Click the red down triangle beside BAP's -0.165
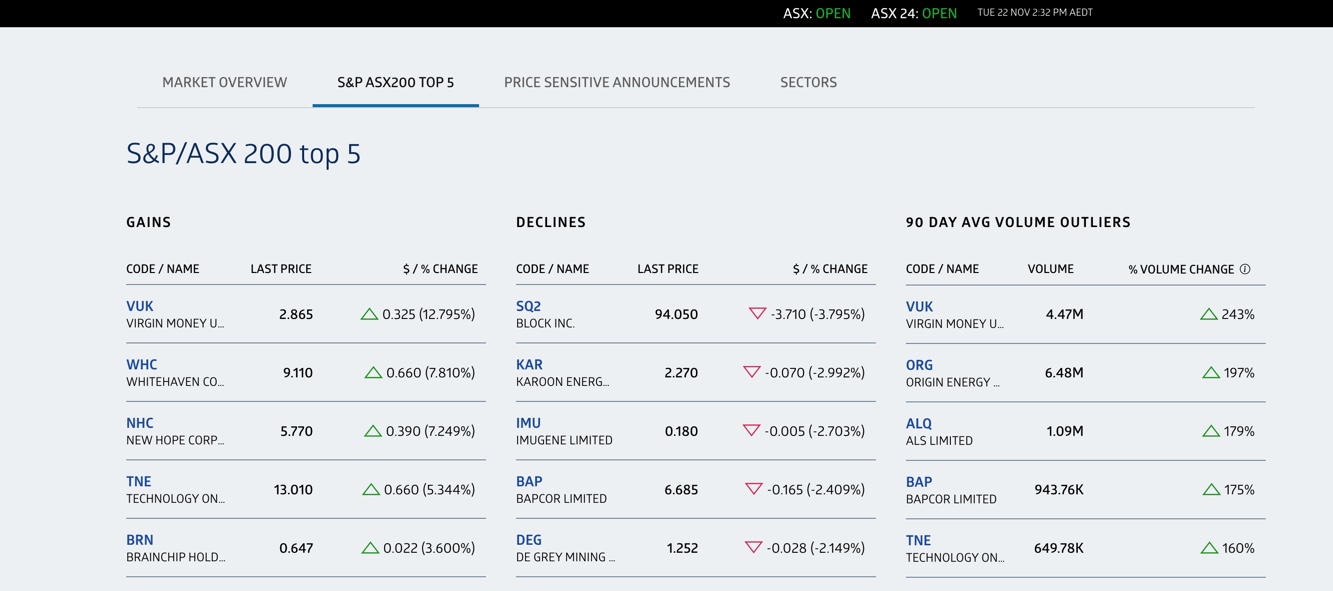Screen dimensions: 1333x591 tap(754, 489)
